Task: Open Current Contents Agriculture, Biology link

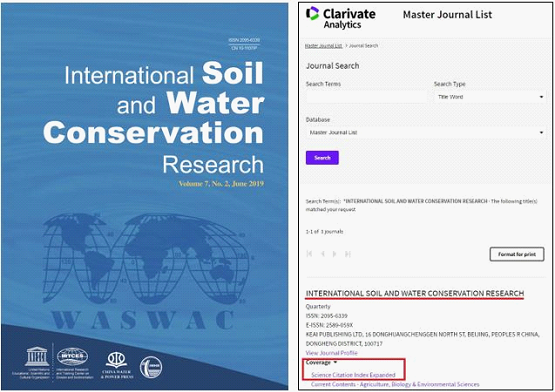Action: coord(395,384)
